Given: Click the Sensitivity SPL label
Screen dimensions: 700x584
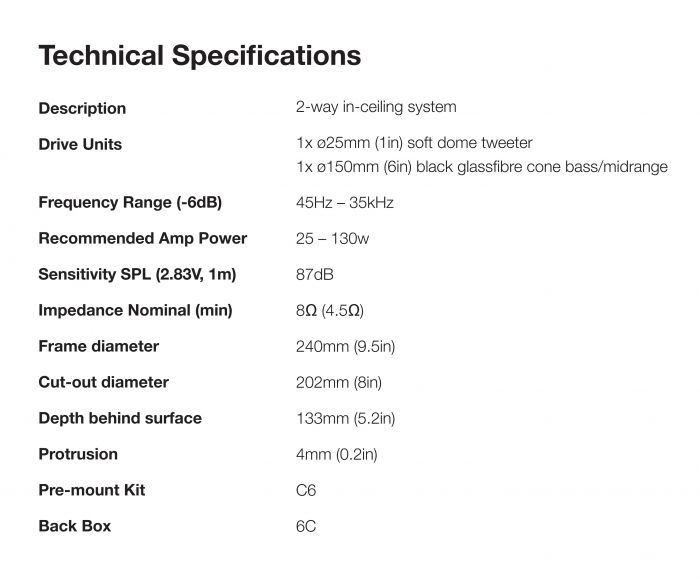Looking at the screenshot, I should coord(137,274).
